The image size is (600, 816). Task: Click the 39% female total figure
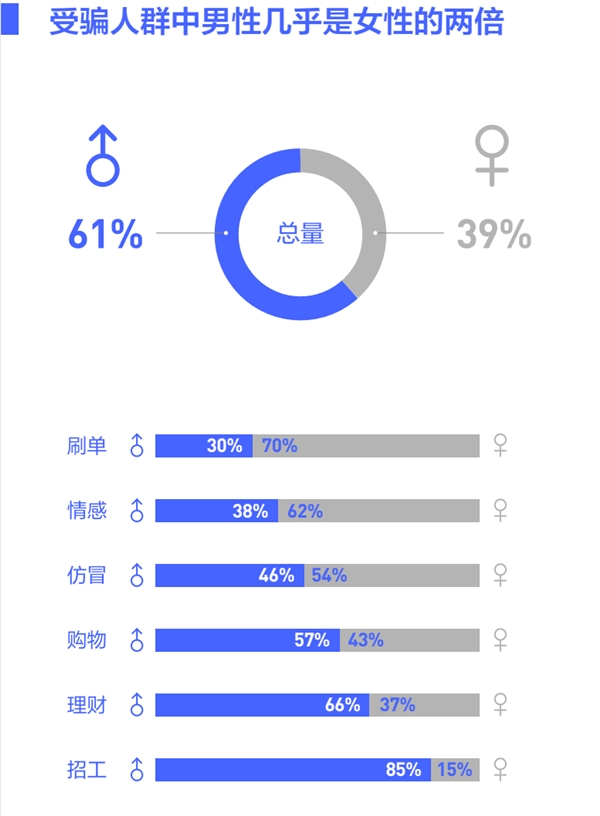(493, 234)
